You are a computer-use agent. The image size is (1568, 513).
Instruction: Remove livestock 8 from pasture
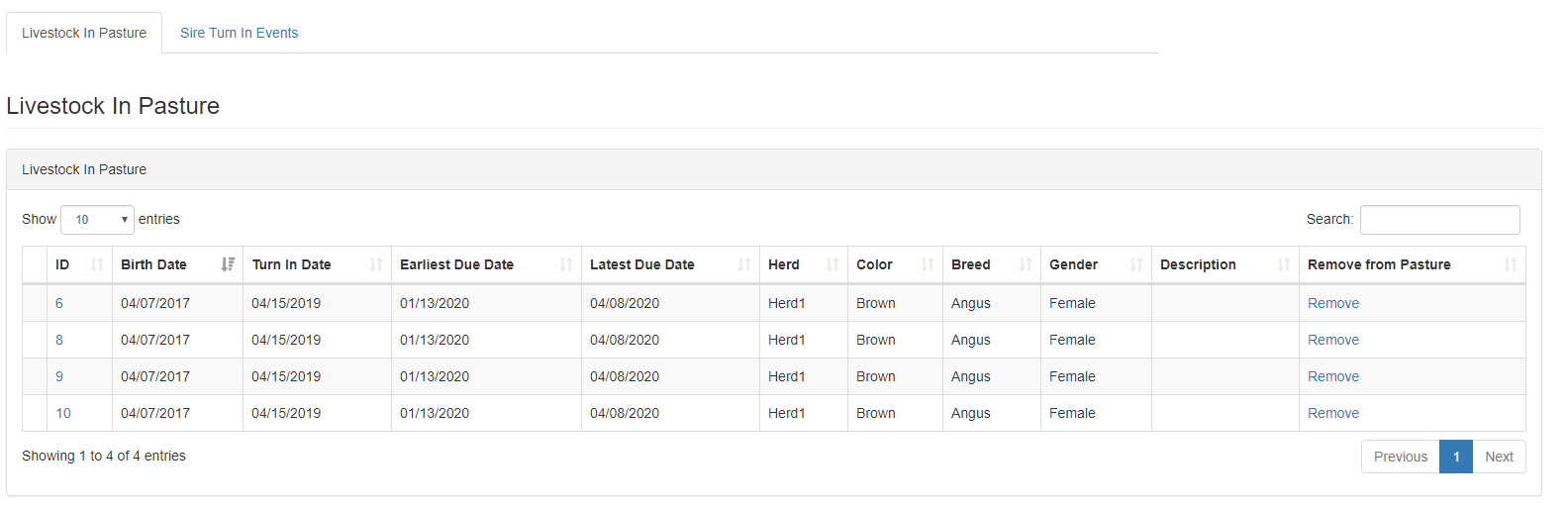coord(1333,340)
